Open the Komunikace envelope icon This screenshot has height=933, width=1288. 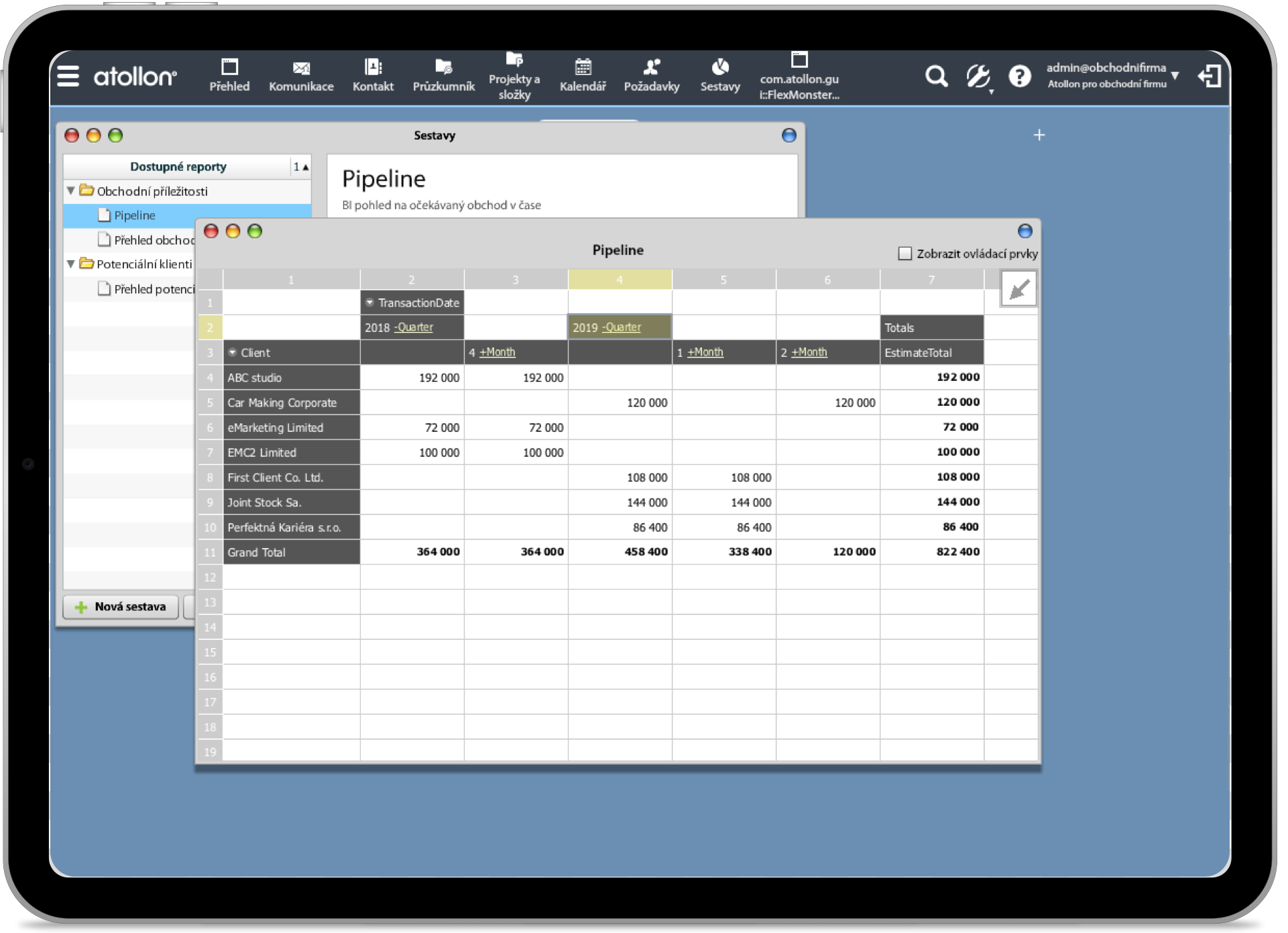click(x=301, y=68)
